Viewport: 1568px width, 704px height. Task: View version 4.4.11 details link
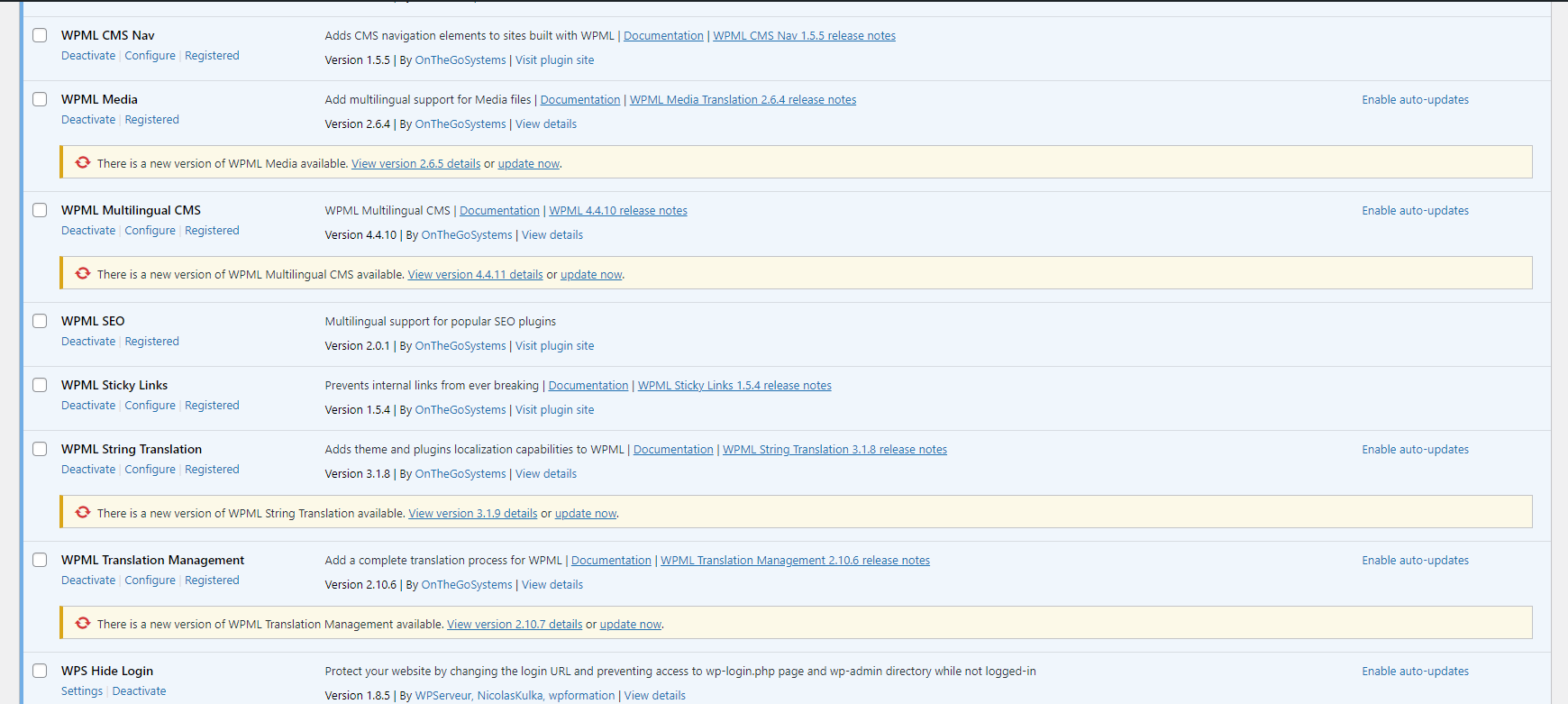[x=475, y=275]
